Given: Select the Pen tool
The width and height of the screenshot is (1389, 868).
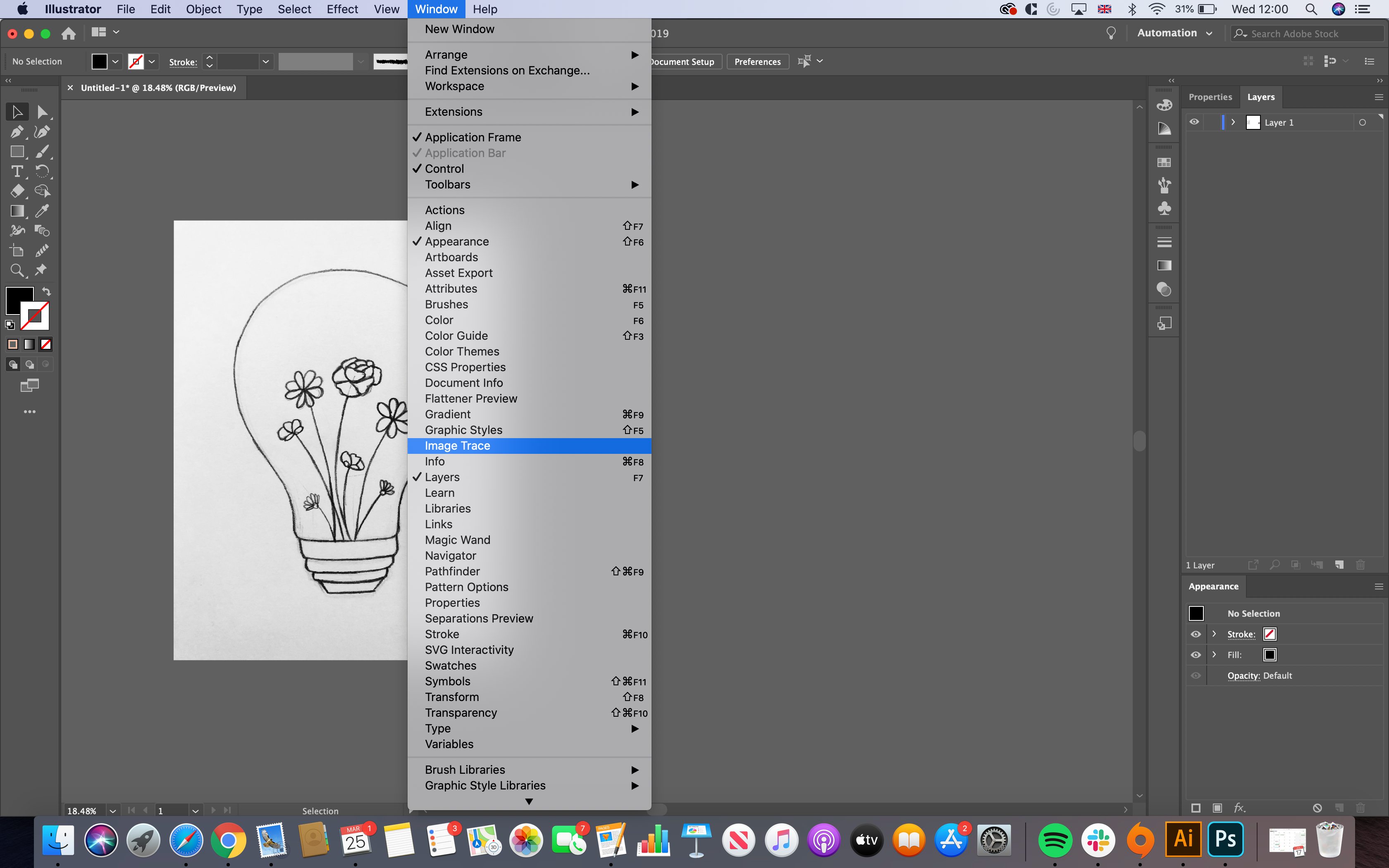Looking at the screenshot, I should point(17,132).
